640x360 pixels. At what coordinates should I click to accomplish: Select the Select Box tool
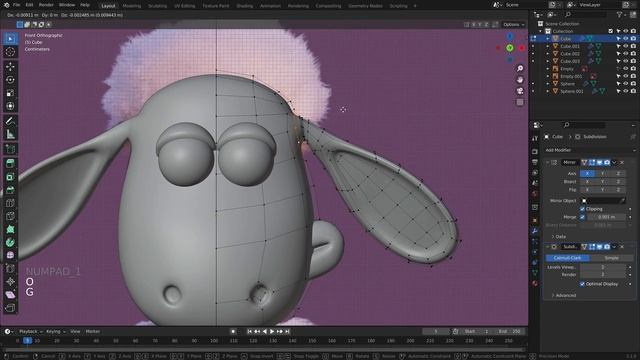(10, 39)
